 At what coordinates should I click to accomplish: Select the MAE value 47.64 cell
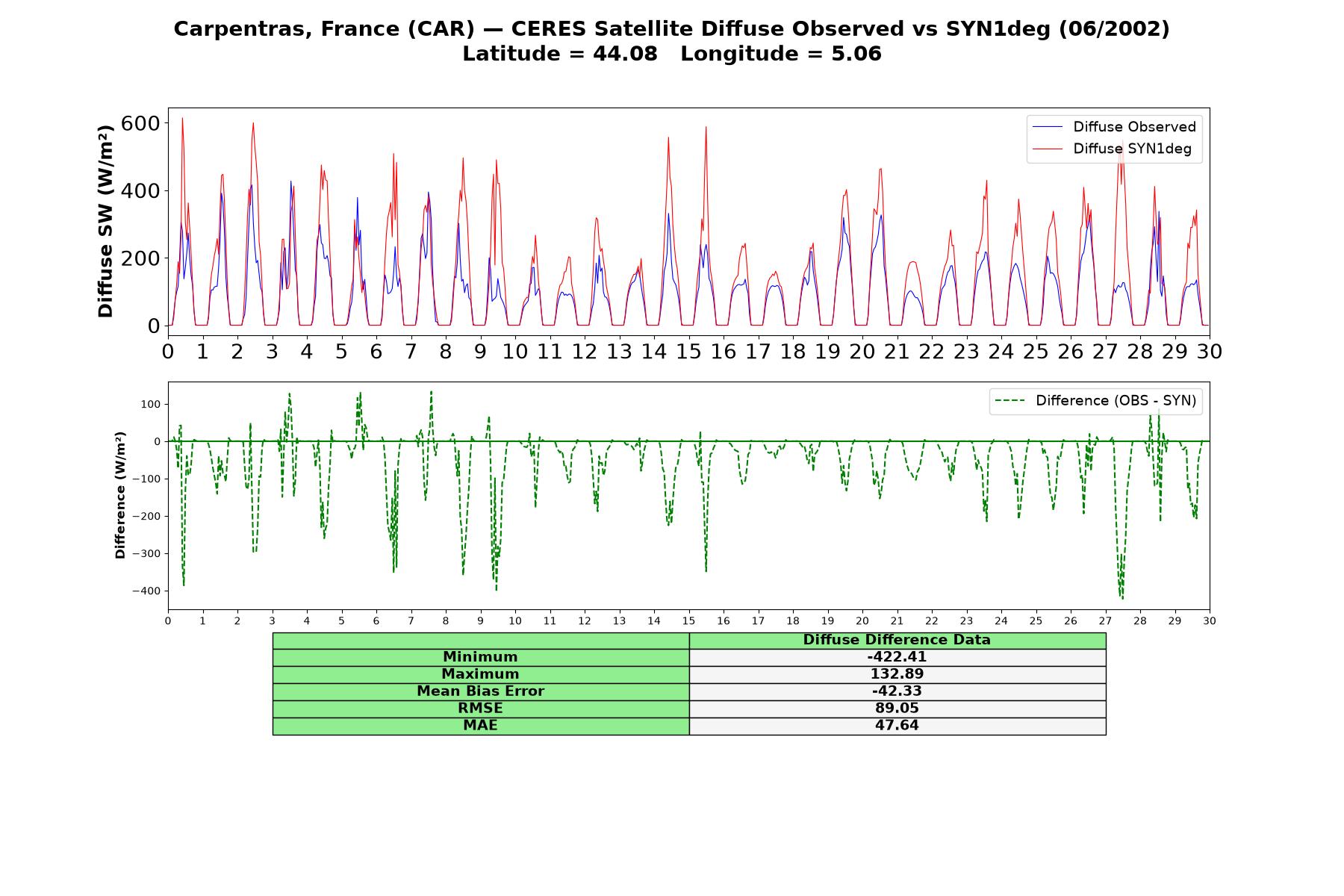pyautogui.click(x=897, y=726)
